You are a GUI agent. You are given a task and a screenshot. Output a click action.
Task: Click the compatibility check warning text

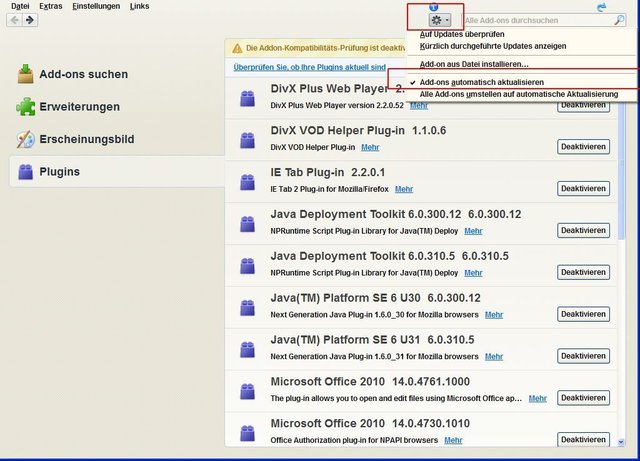(x=325, y=48)
